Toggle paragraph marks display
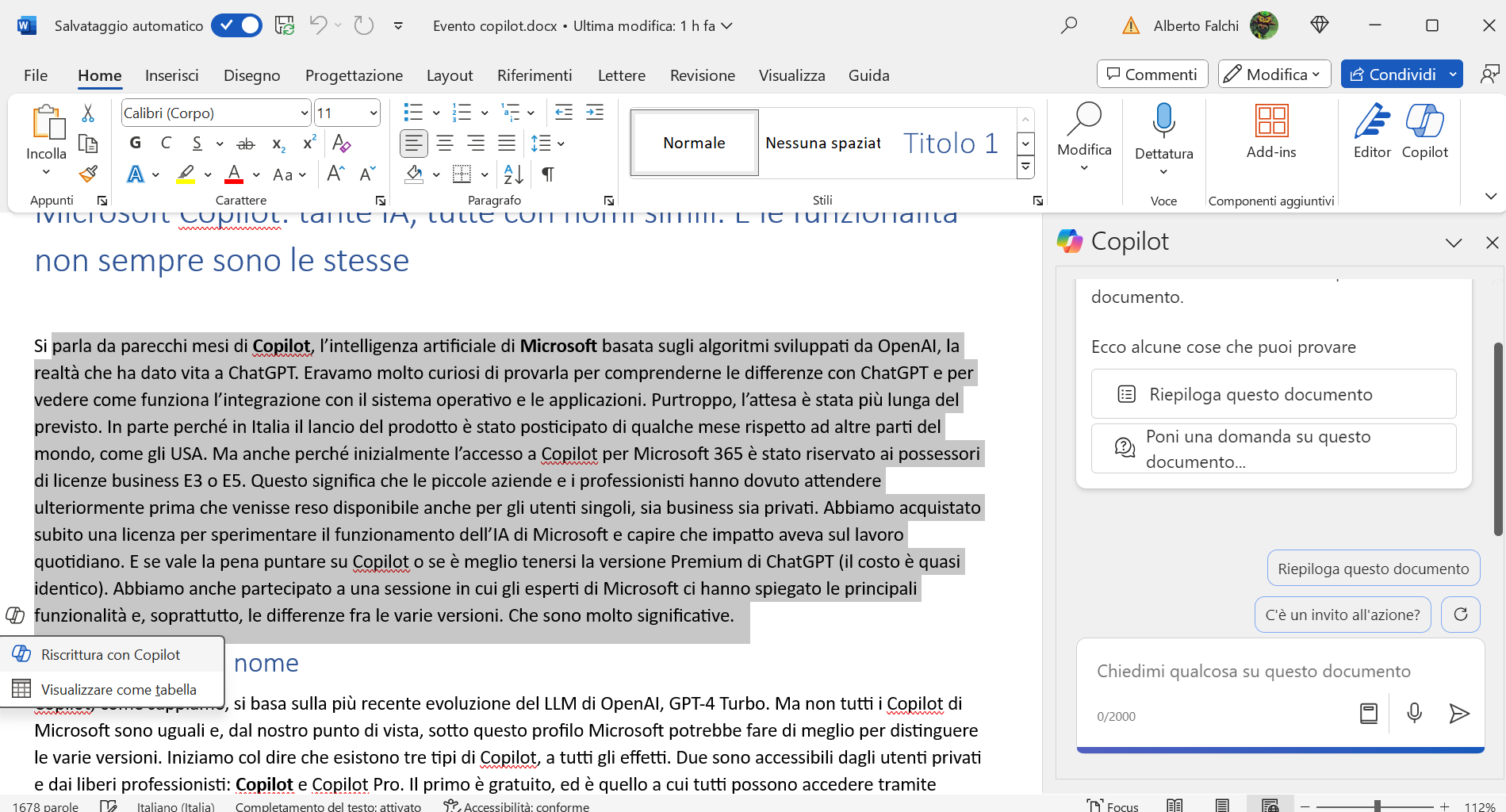The image size is (1506, 812). (x=547, y=174)
